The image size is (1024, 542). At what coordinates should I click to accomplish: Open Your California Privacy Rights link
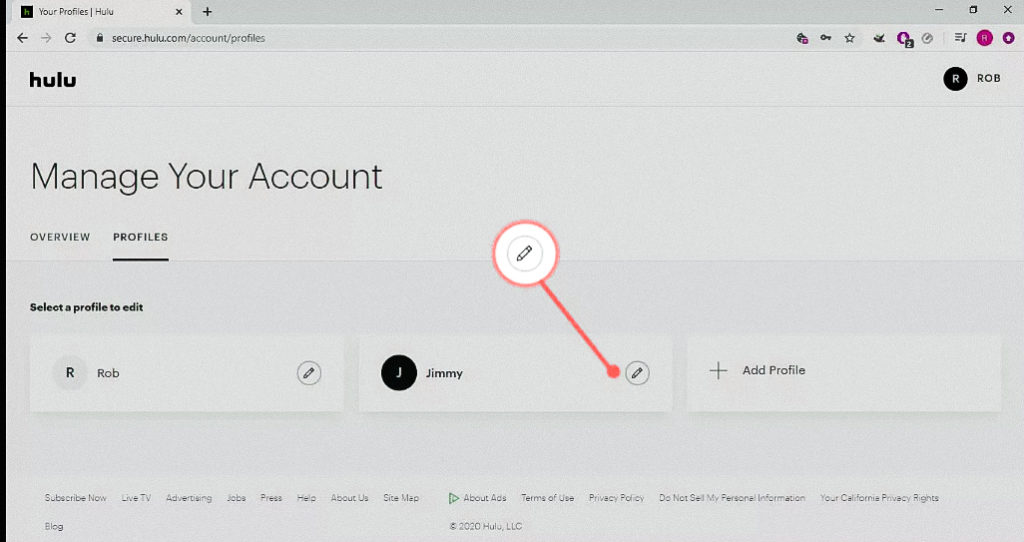879,498
